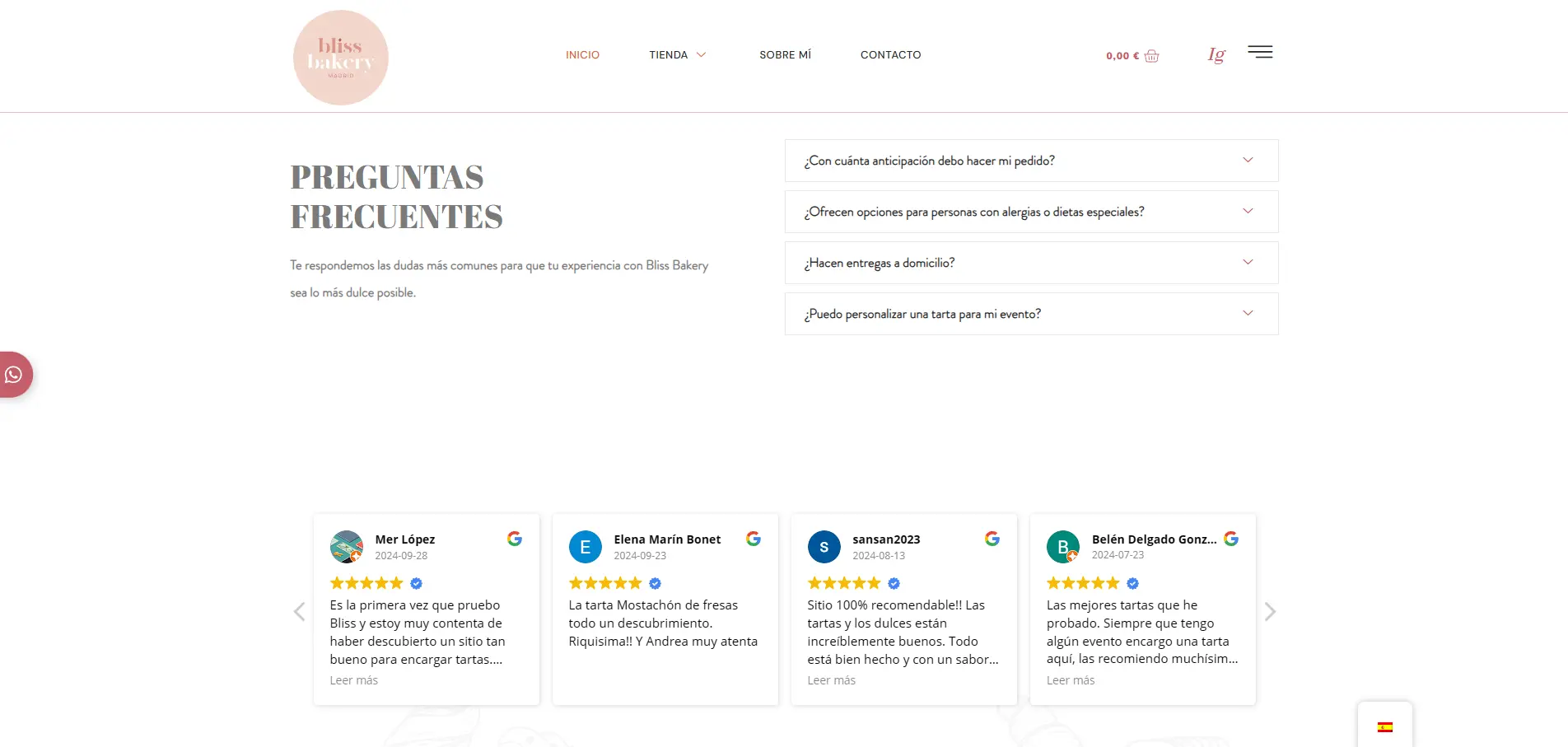Click Google icon on Mer López review
This screenshot has width=1568, height=747.
(515, 539)
